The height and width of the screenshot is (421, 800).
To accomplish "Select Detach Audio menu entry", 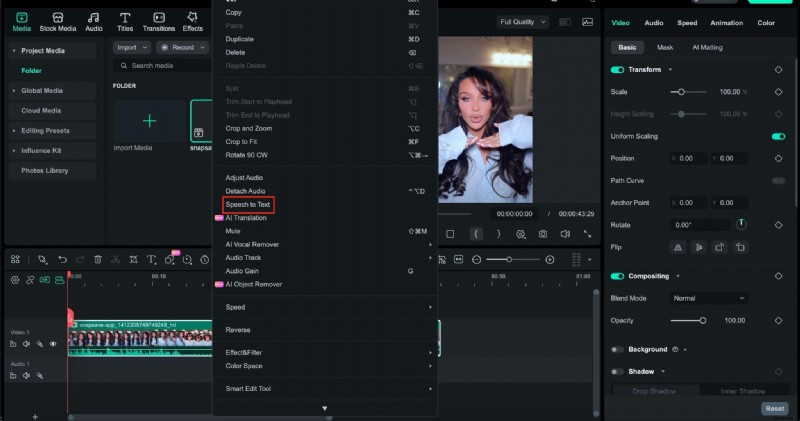I will (x=245, y=191).
